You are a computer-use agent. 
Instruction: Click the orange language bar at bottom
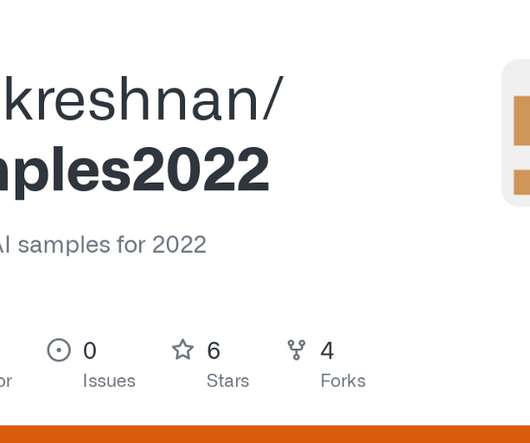click(265, 434)
